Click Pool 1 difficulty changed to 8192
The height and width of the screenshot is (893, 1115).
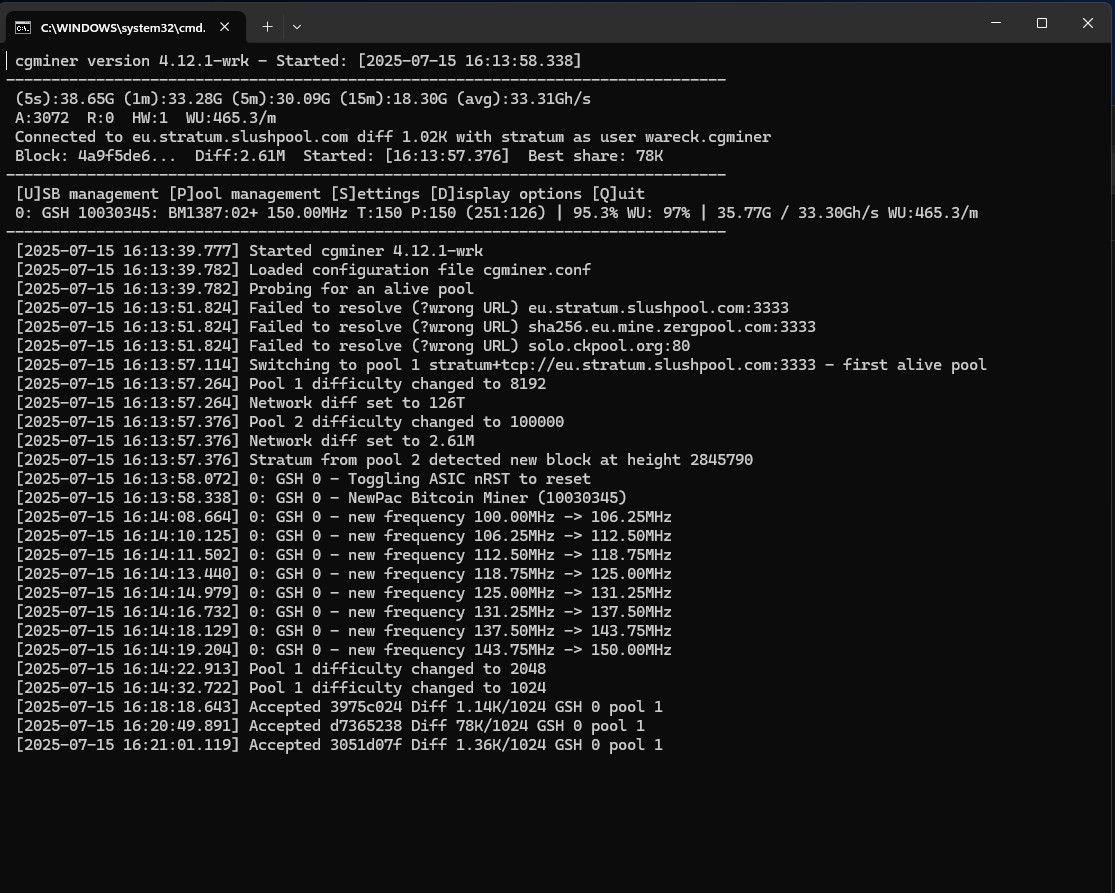(x=281, y=385)
